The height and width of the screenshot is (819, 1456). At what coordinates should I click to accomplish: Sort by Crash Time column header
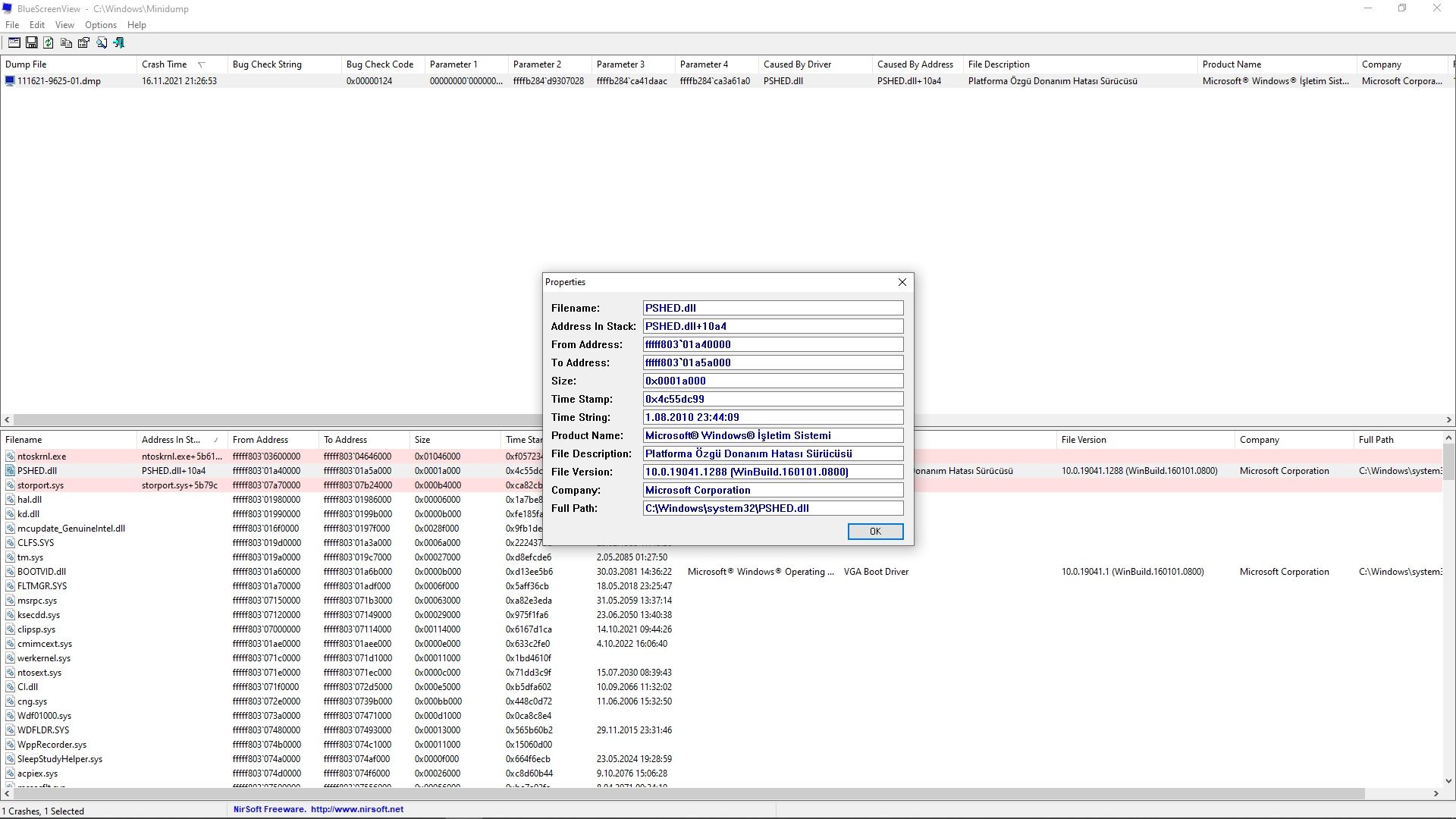[x=165, y=64]
